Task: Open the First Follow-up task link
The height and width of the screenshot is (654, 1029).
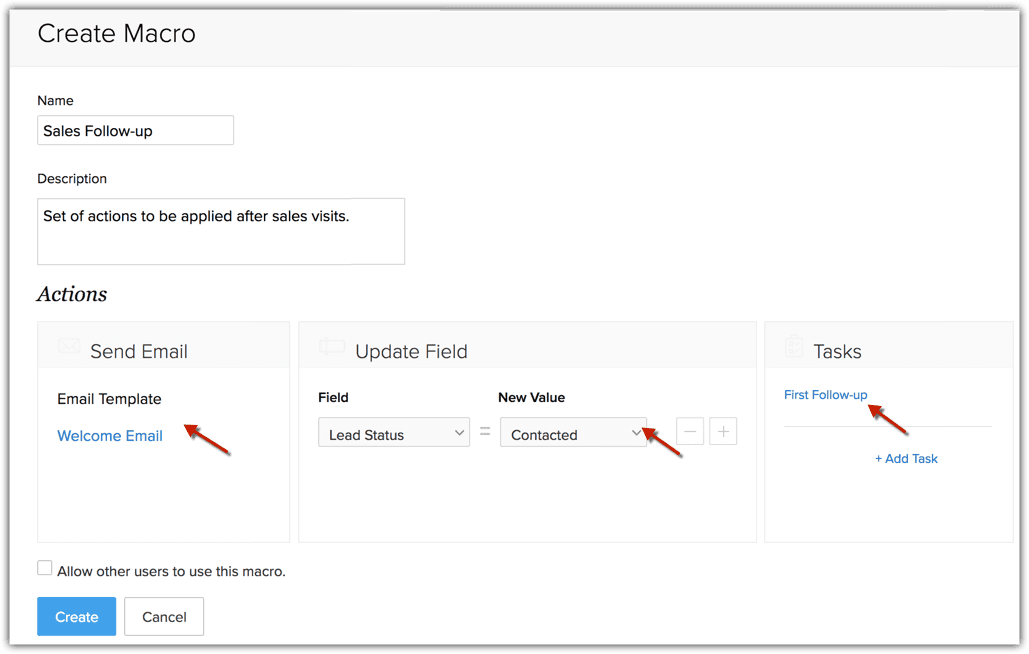Action: (x=825, y=395)
